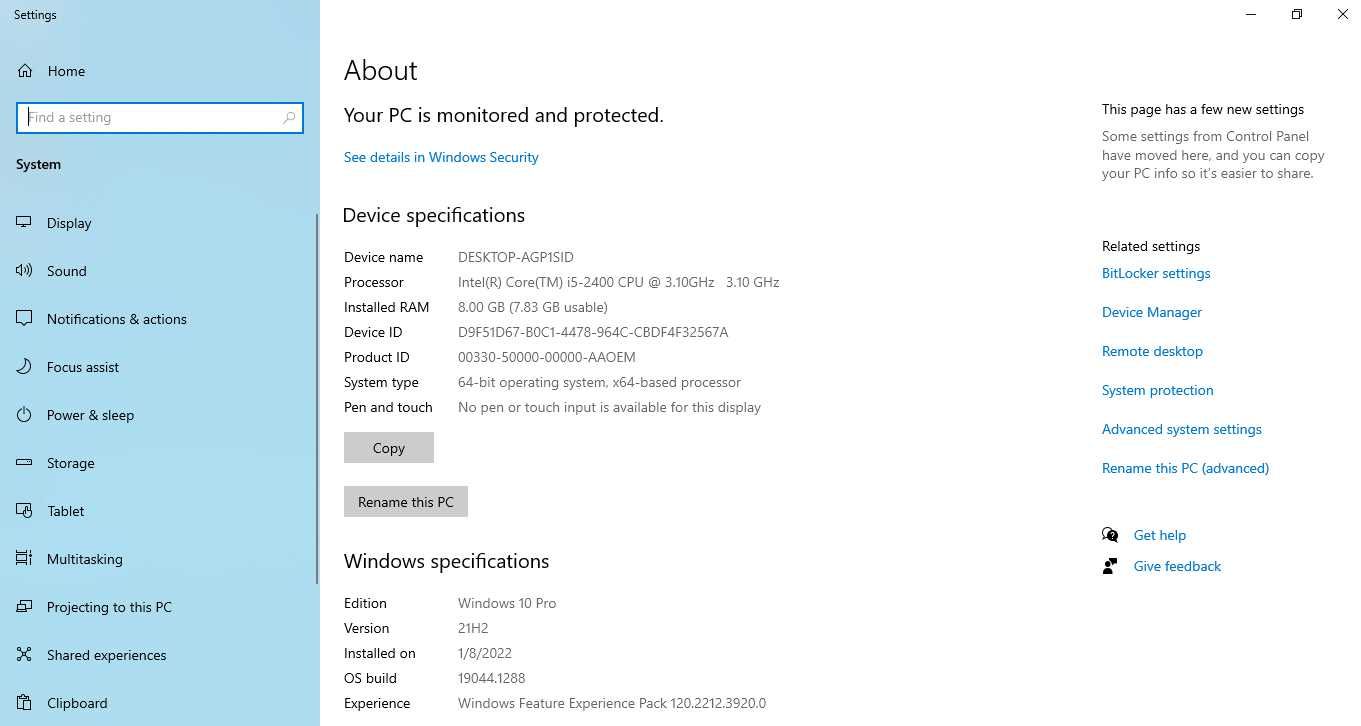Click the Sound speaker icon
This screenshot has height=726, width=1361.
coord(24,271)
